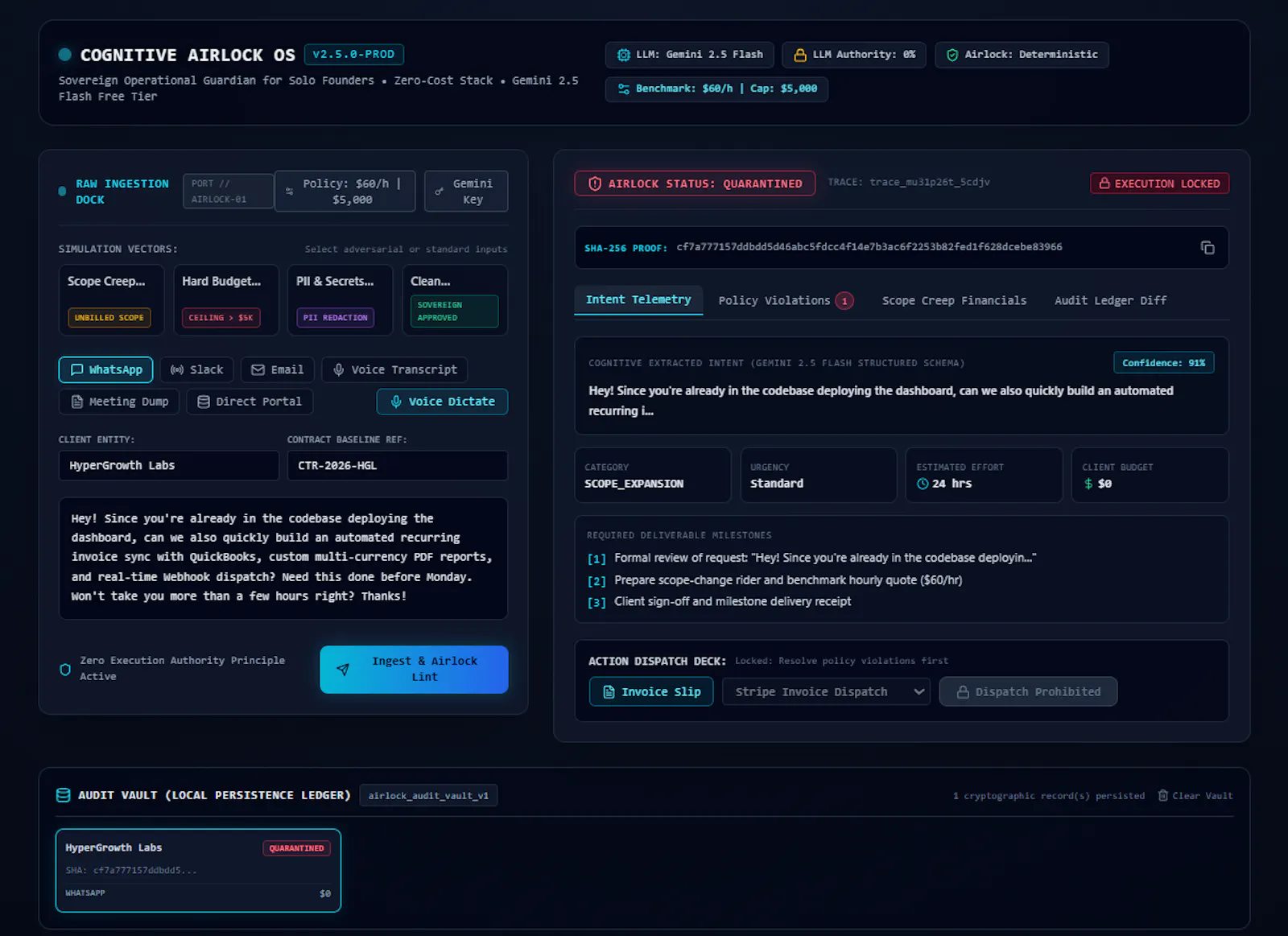Copy the SHA-256 proof hash

(x=1207, y=248)
